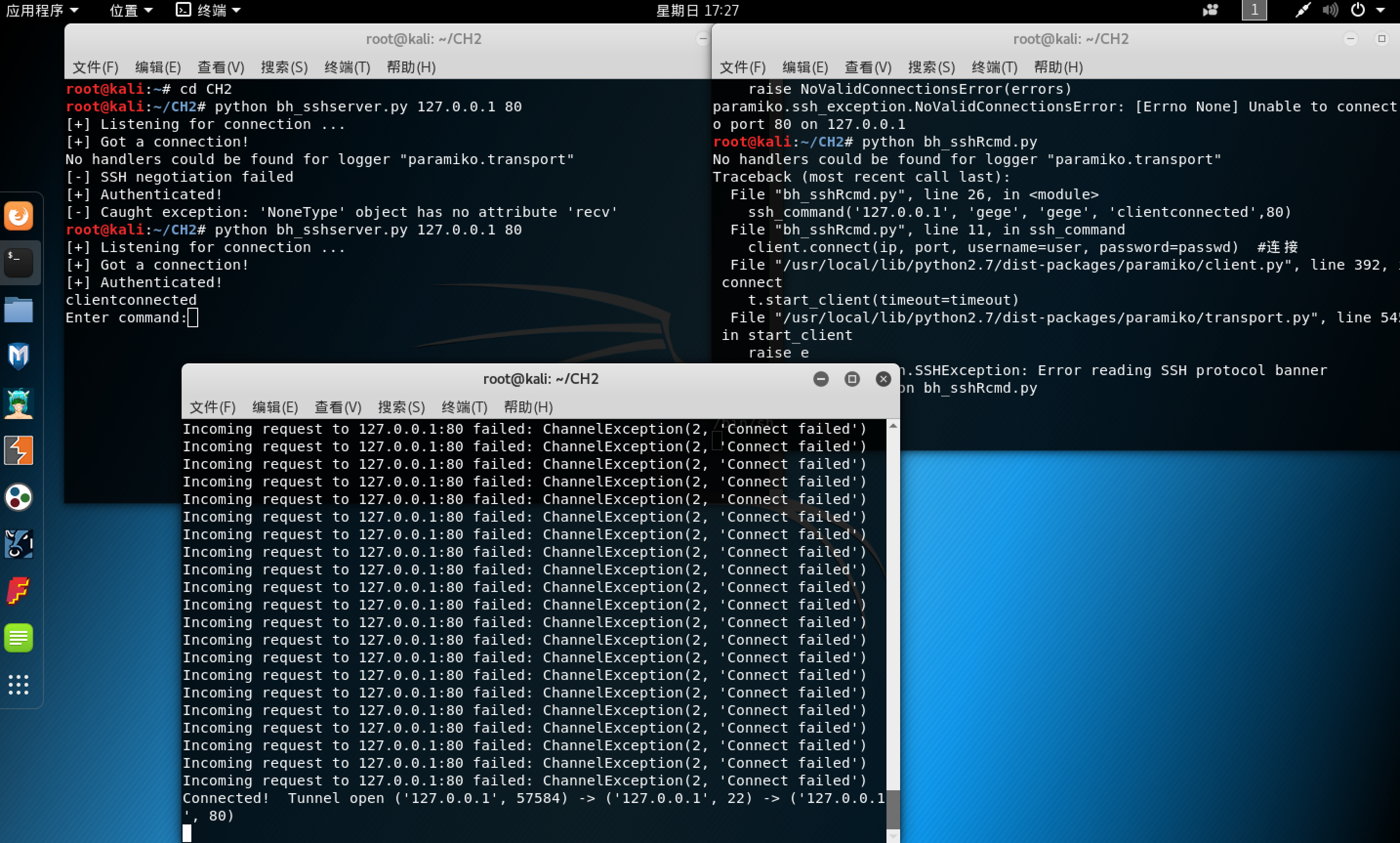The width and height of the screenshot is (1400, 843).
Task: Click the power icon in top bar
Action: [x=1358, y=10]
